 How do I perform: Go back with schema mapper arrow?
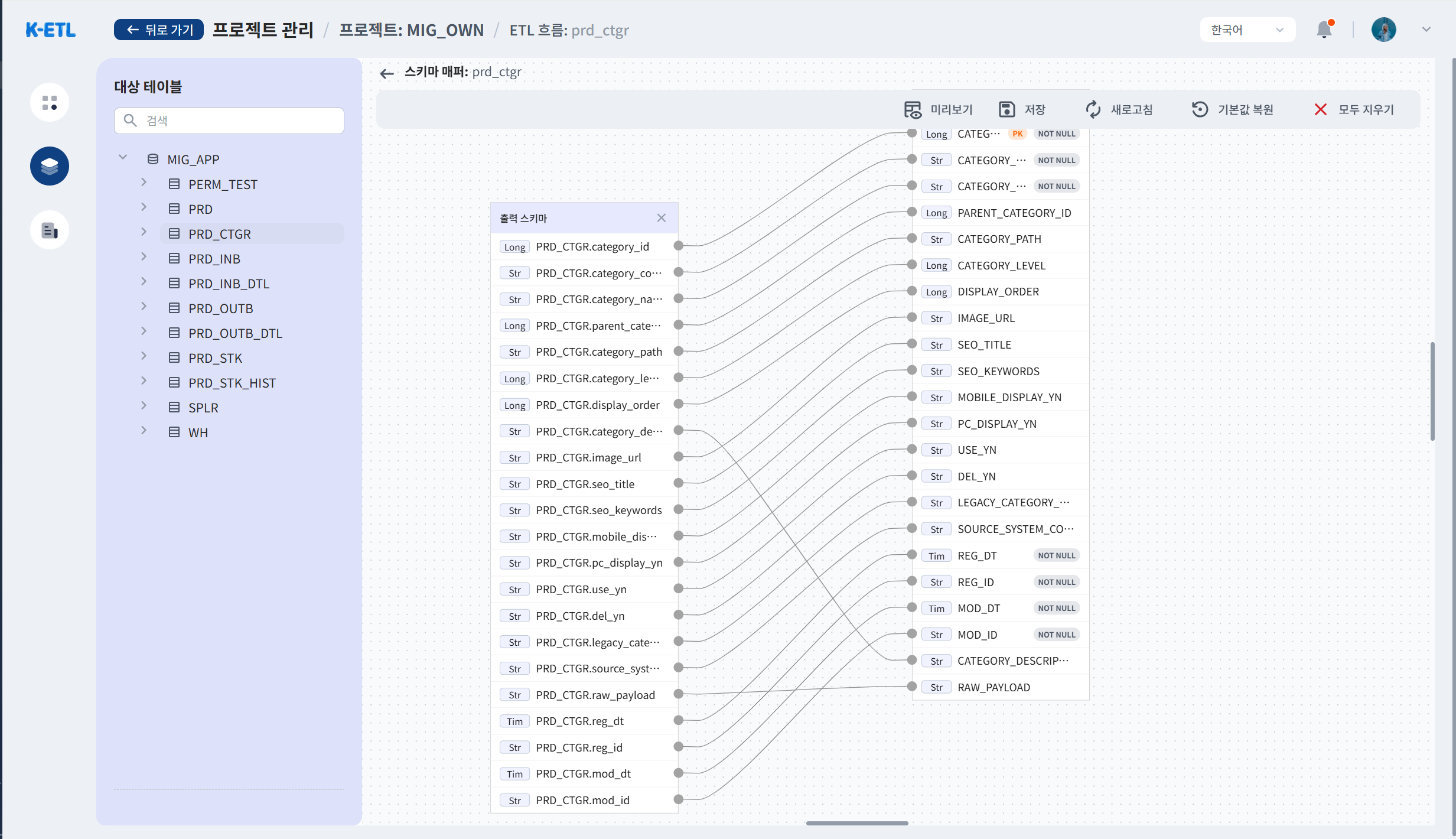(x=387, y=73)
